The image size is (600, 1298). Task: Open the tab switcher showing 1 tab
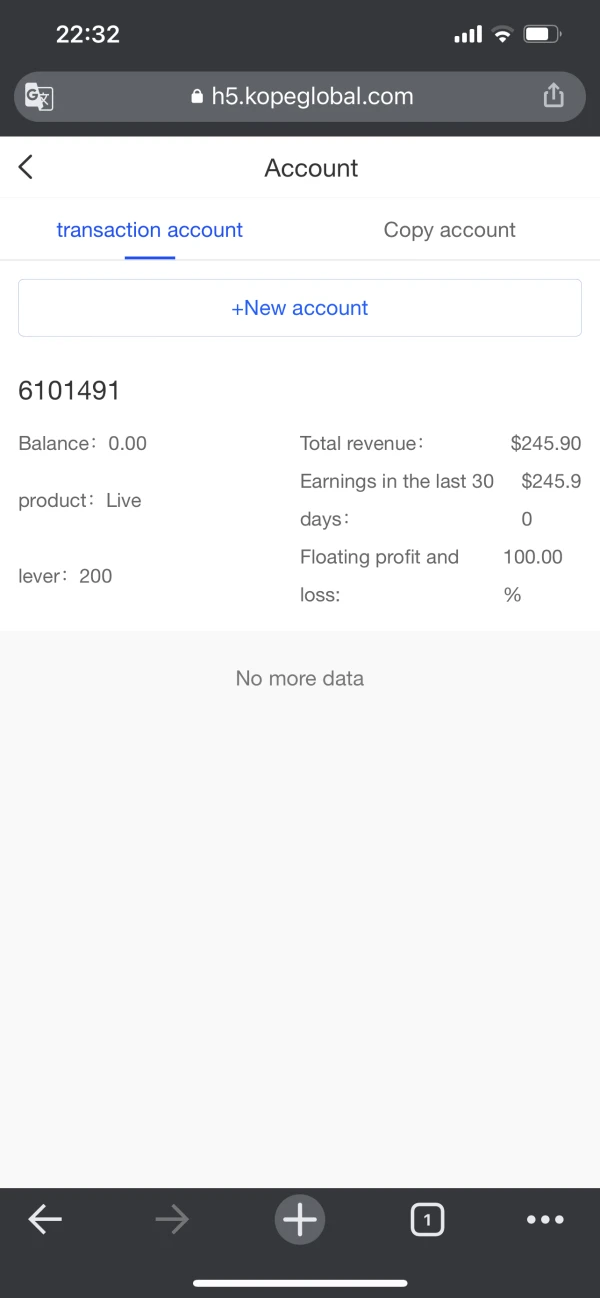click(427, 1219)
